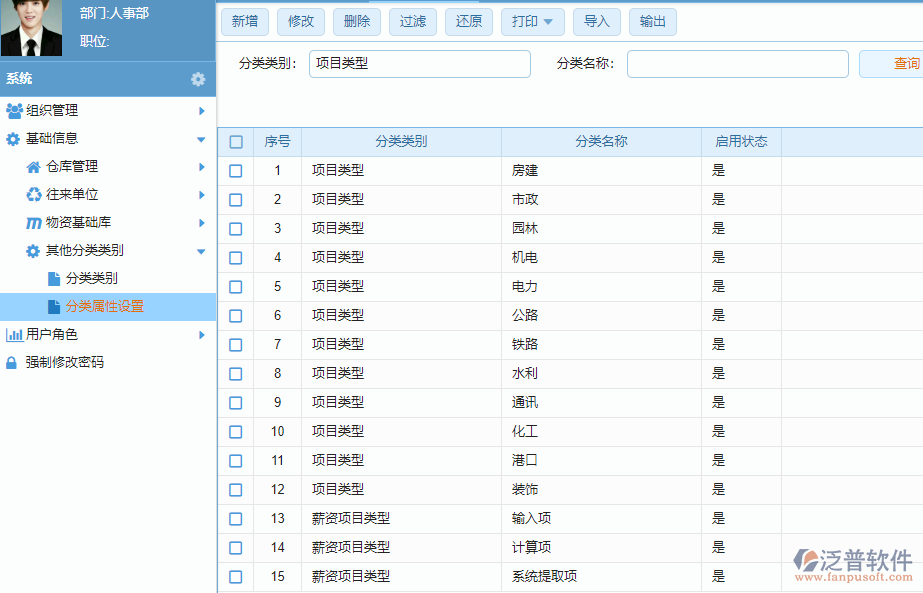Click the 往来单位 circular icon
The width and height of the screenshot is (923, 593).
coord(34,195)
